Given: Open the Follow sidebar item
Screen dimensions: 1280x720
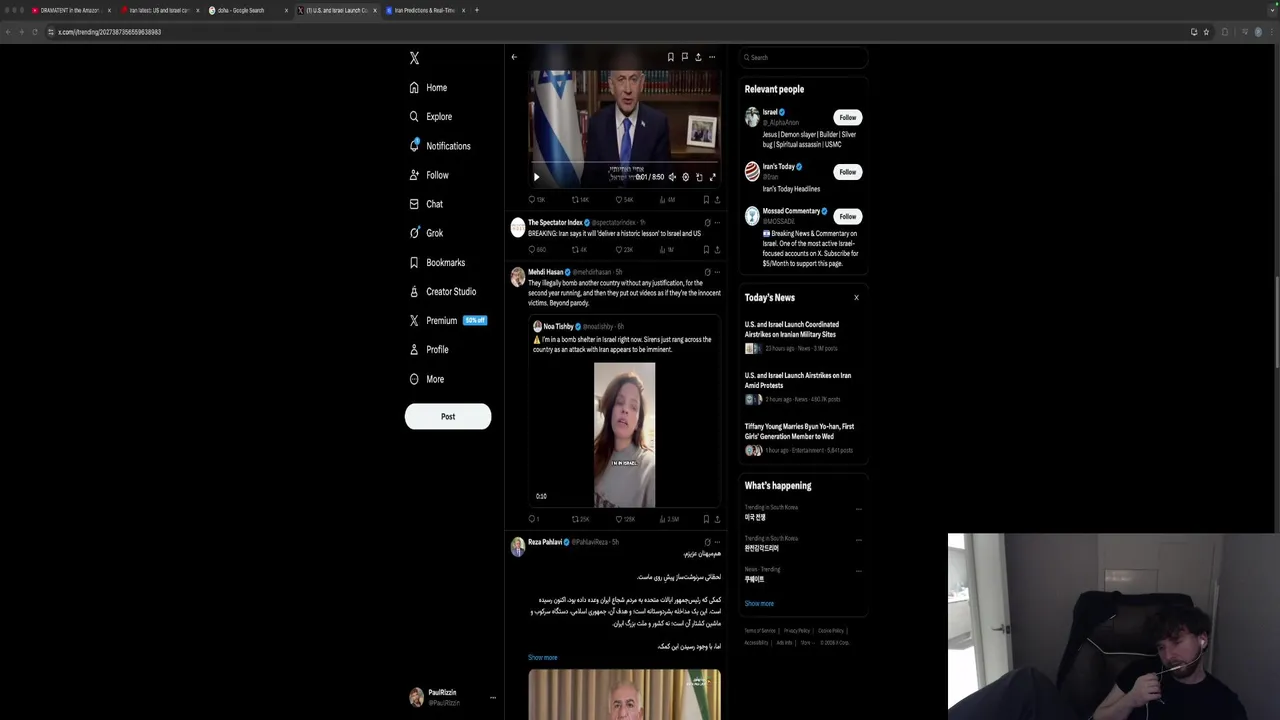Looking at the screenshot, I should pos(429,175).
